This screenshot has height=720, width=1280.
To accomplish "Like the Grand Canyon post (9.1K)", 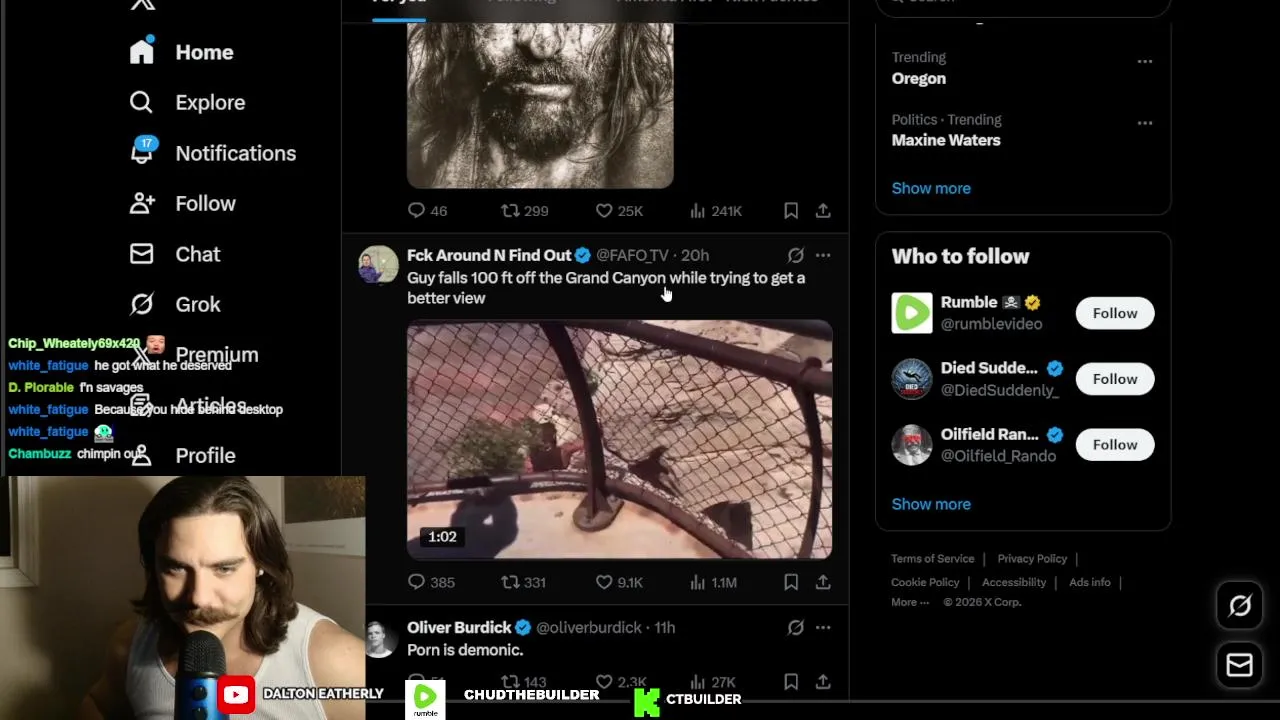I will pos(619,582).
